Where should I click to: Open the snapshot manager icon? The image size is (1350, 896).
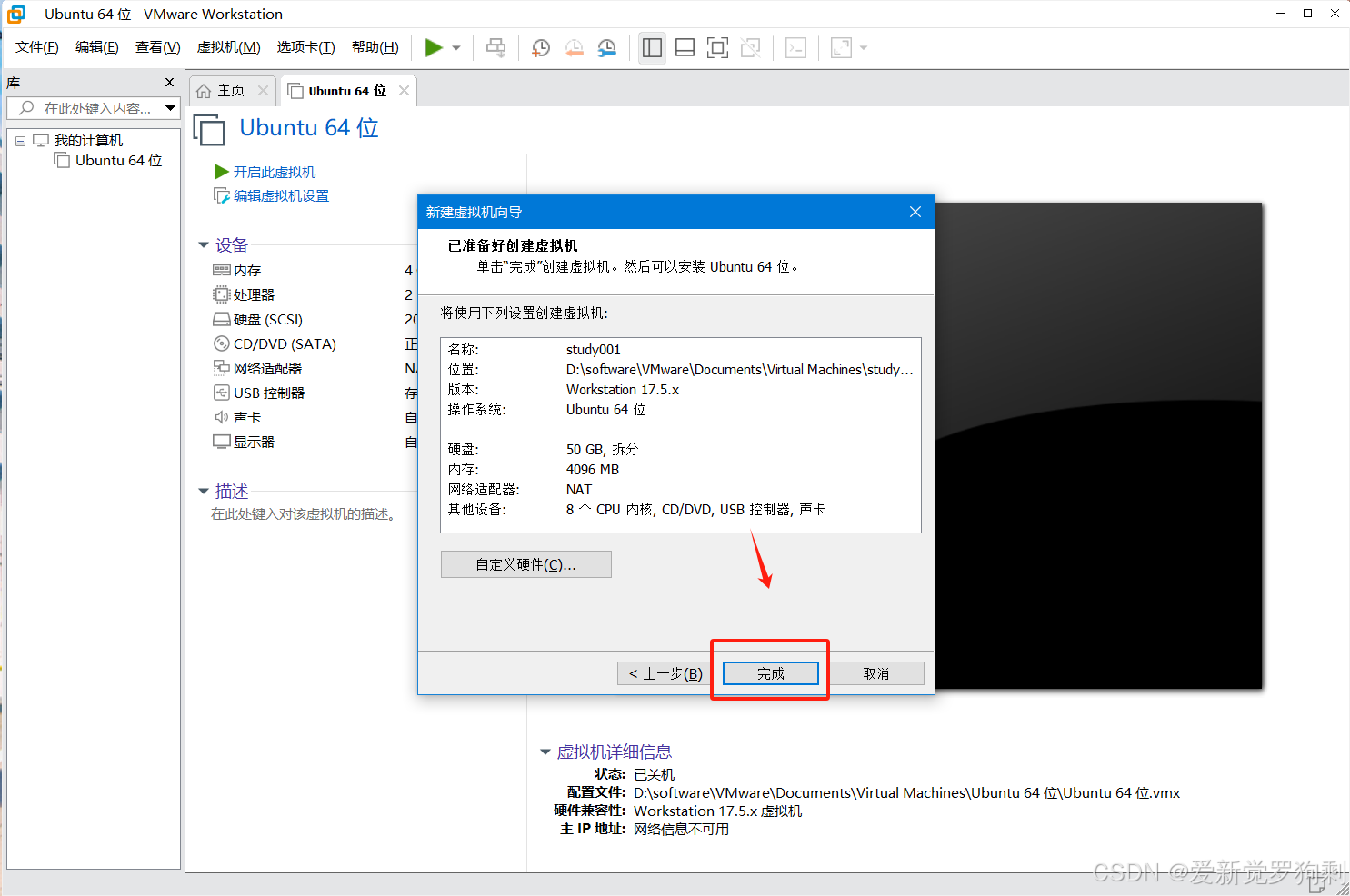click(607, 47)
